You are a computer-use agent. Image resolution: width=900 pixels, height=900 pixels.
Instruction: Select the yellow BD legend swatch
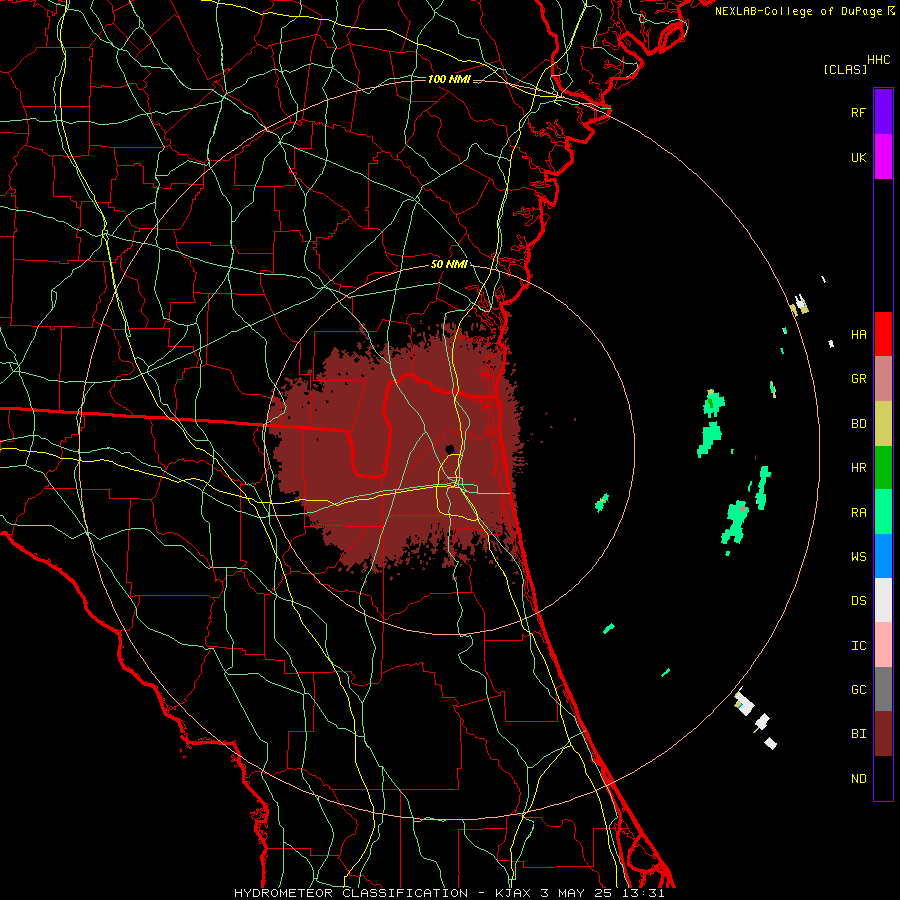[x=883, y=423]
